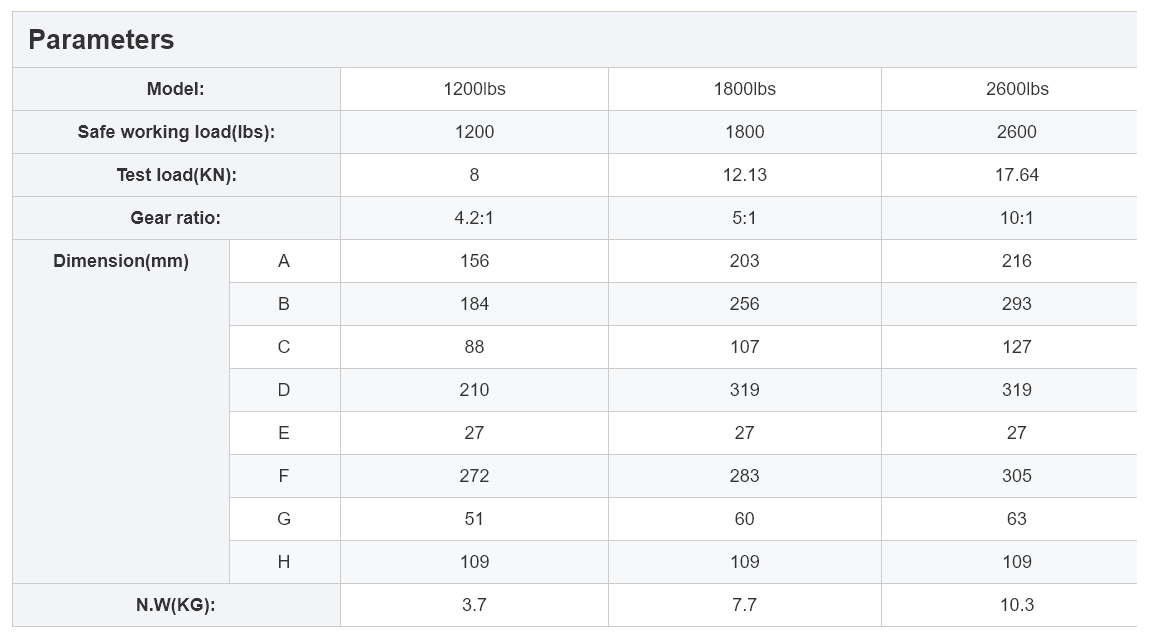The image size is (1161, 640).
Task: Click dimension G row label
Action: (284, 519)
